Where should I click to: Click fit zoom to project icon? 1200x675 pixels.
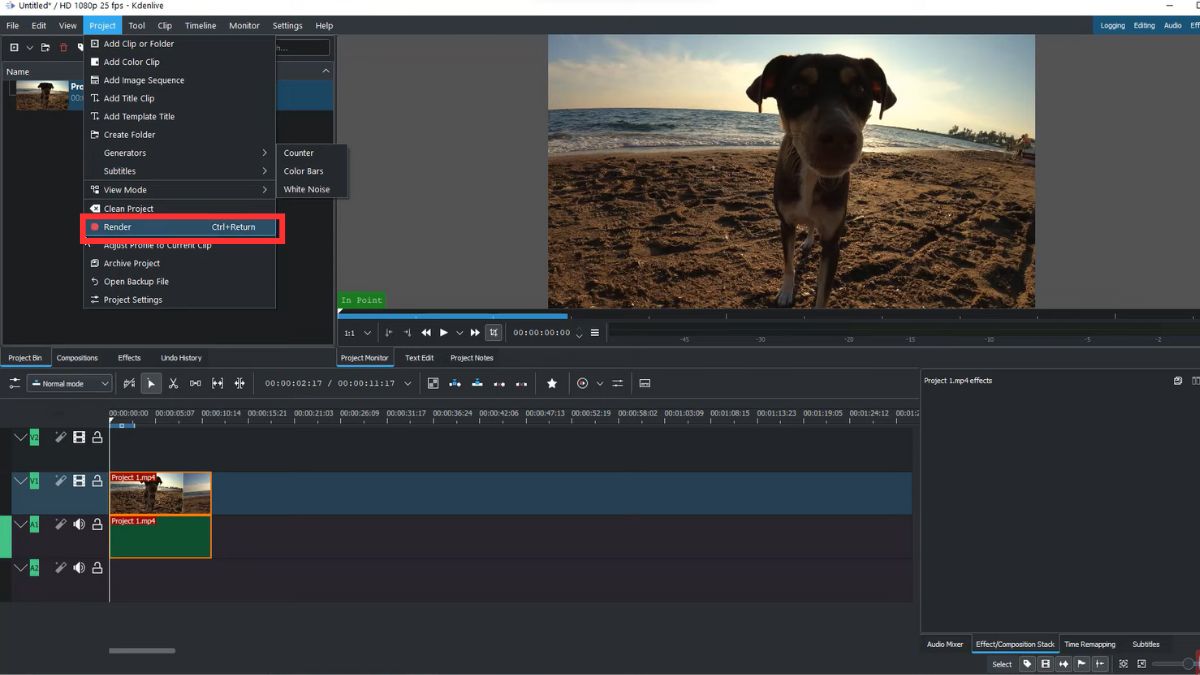(1123, 664)
